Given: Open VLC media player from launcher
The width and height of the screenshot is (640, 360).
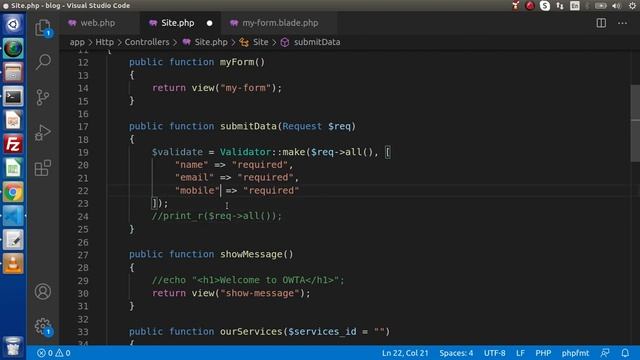Looking at the screenshot, I should coord(13,264).
